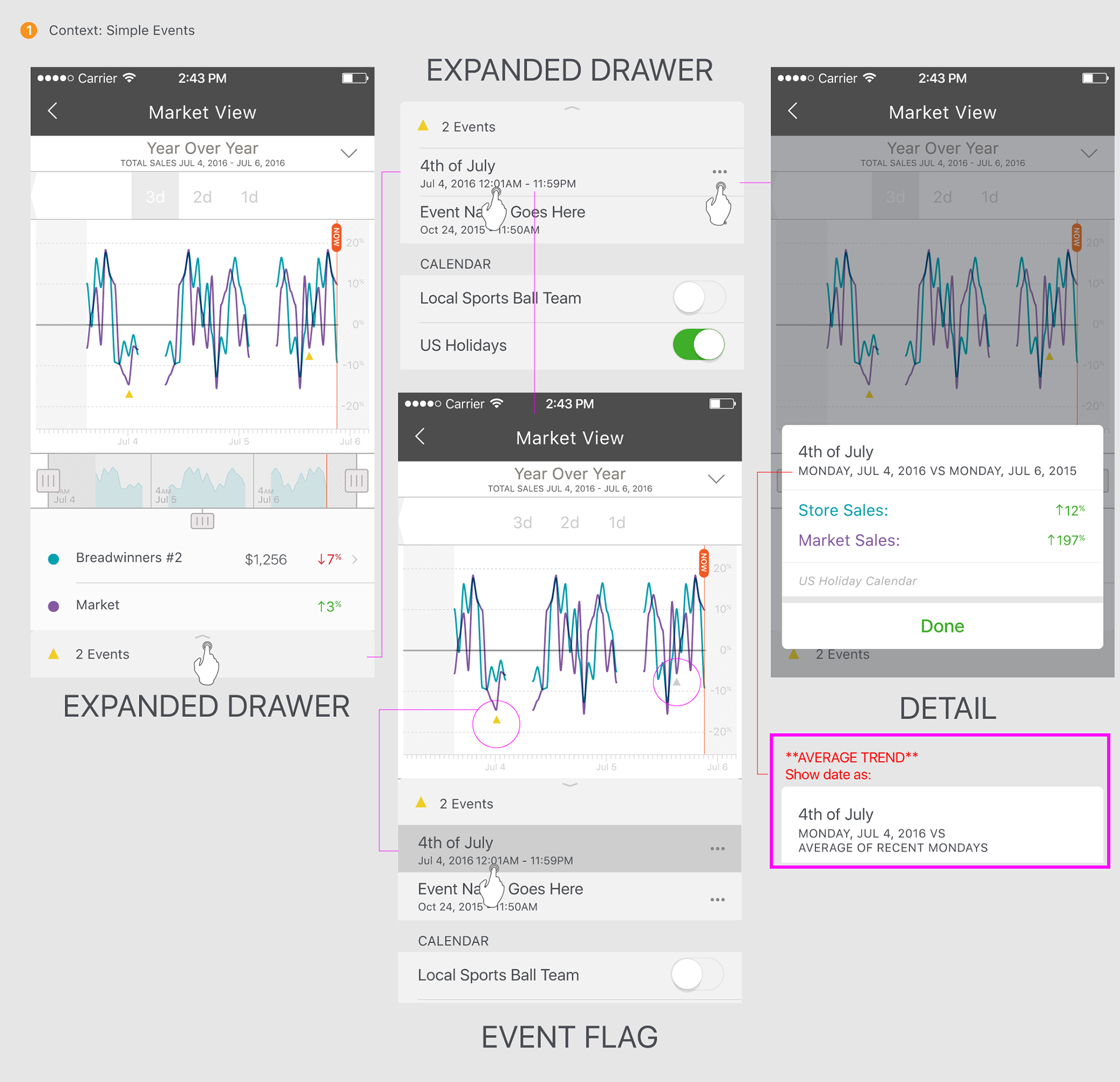Click Wi-Fi icon in left screen status bar
The height and width of the screenshot is (1082, 1120).
click(x=129, y=78)
